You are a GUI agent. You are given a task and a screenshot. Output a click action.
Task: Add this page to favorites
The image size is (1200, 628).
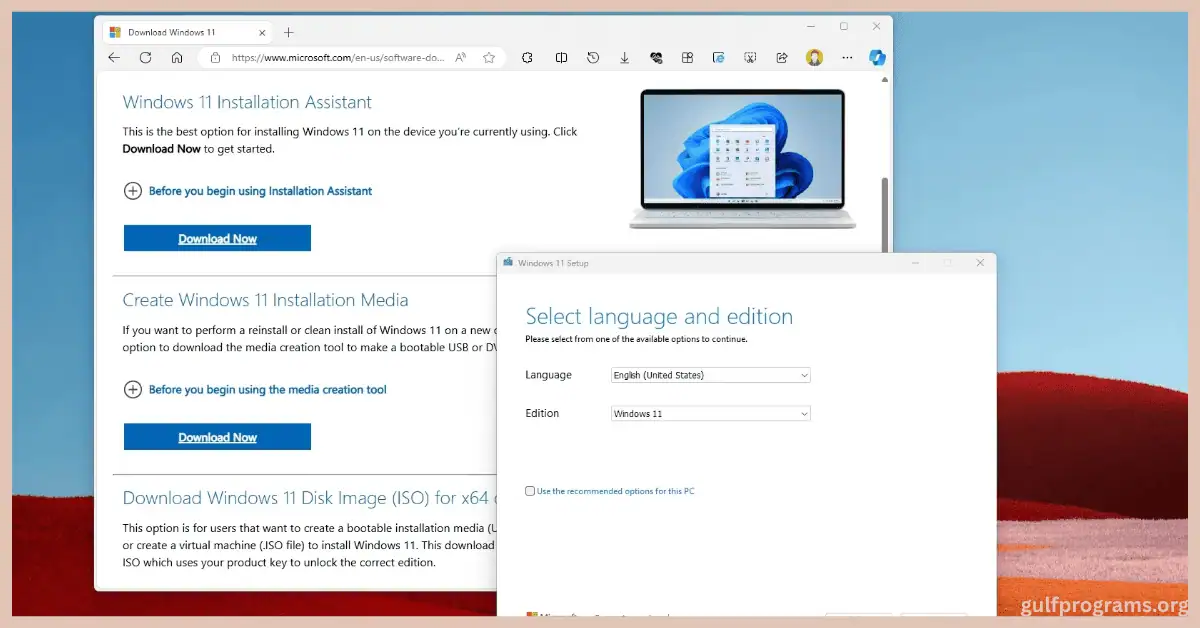point(489,57)
